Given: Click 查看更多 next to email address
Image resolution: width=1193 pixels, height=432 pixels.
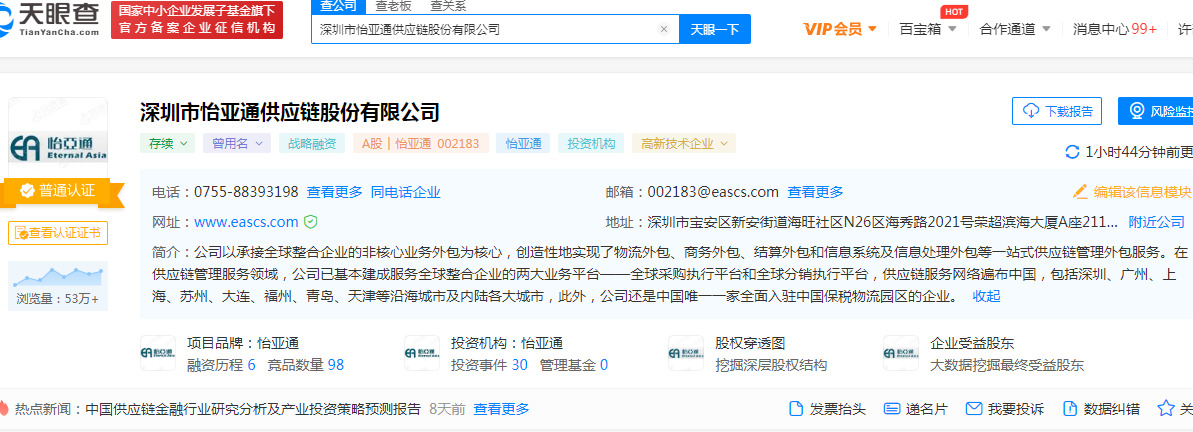Looking at the screenshot, I should point(815,192).
